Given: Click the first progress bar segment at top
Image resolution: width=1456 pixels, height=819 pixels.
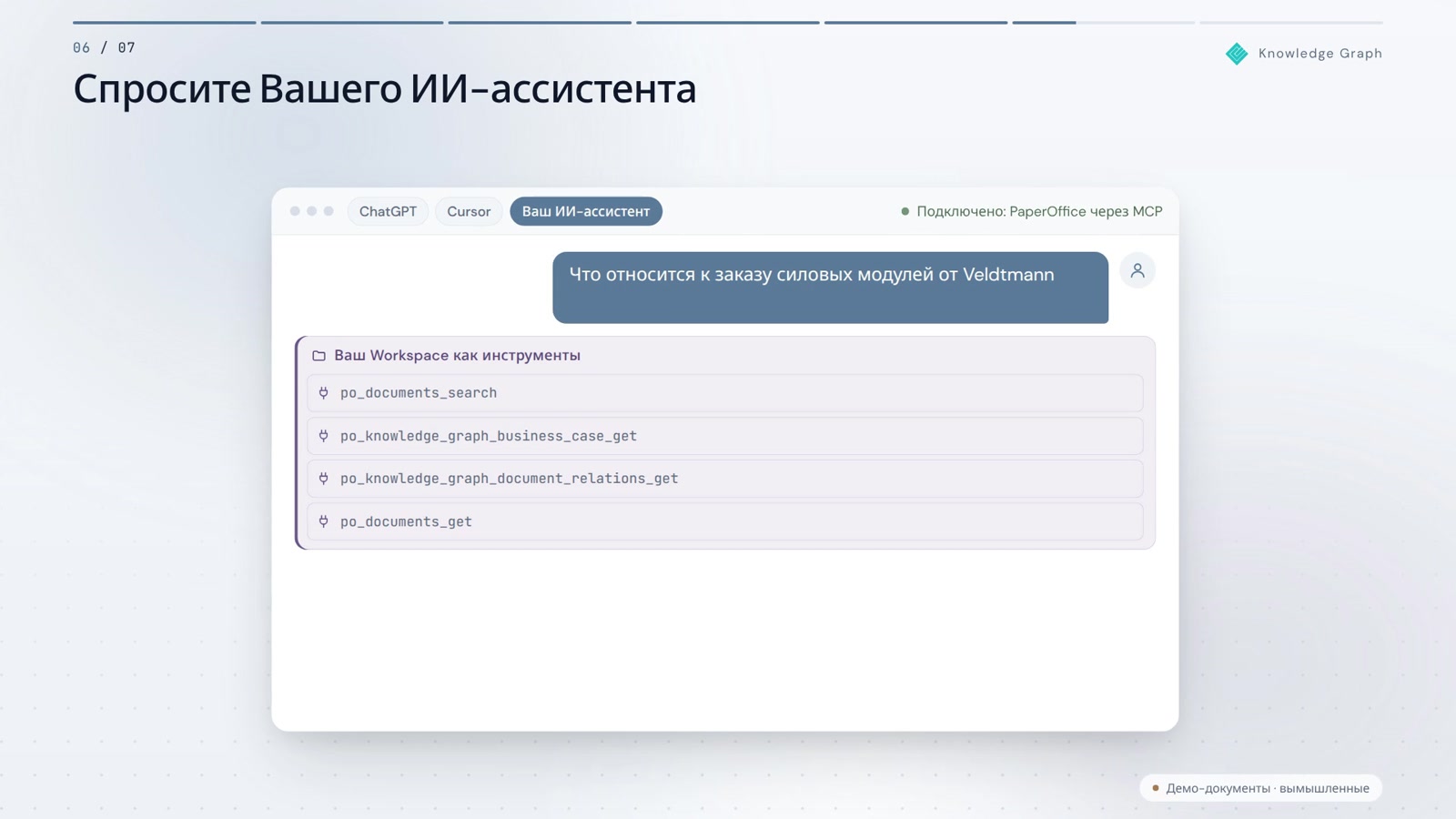Looking at the screenshot, I should pyautogui.click(x=164, y=22).
